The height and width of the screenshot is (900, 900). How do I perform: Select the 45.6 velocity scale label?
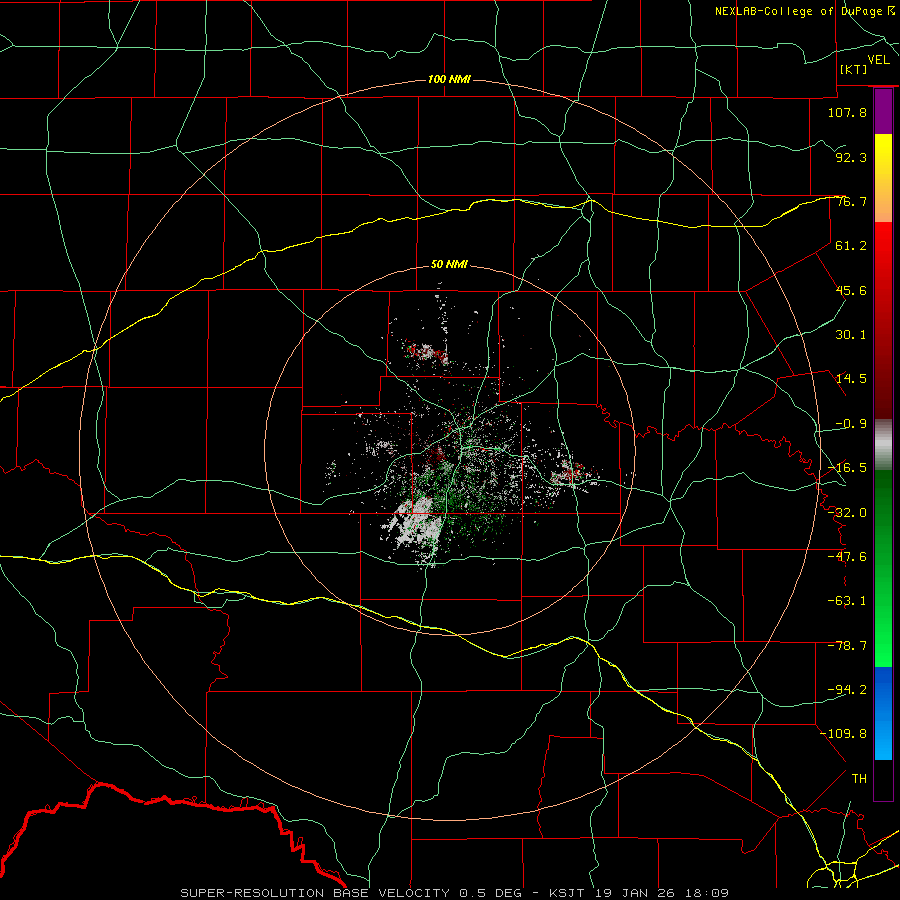851,290
